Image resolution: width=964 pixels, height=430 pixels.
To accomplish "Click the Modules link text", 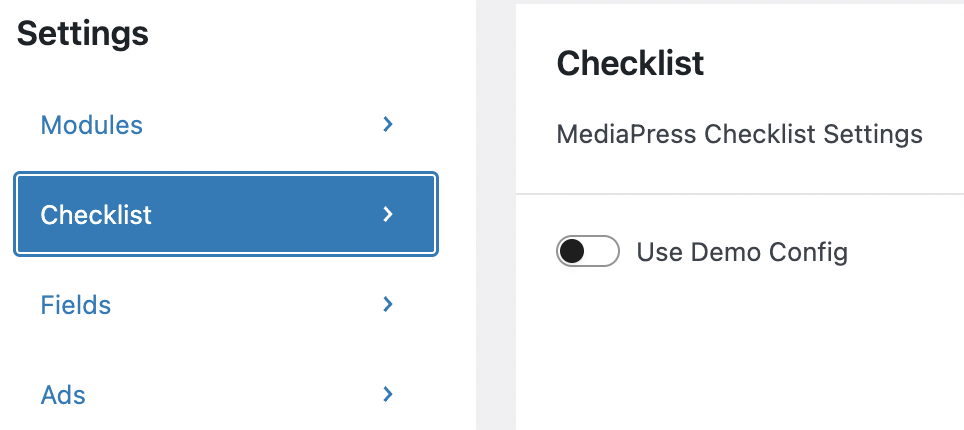I will tap(91, 125).
